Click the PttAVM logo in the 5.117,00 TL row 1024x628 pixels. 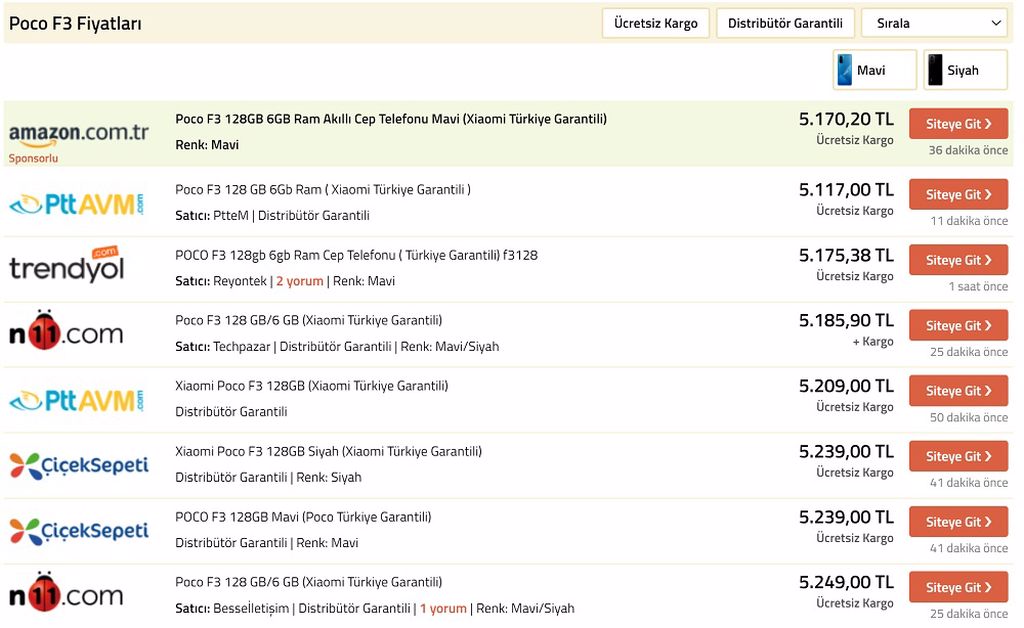tap(77, 204)
